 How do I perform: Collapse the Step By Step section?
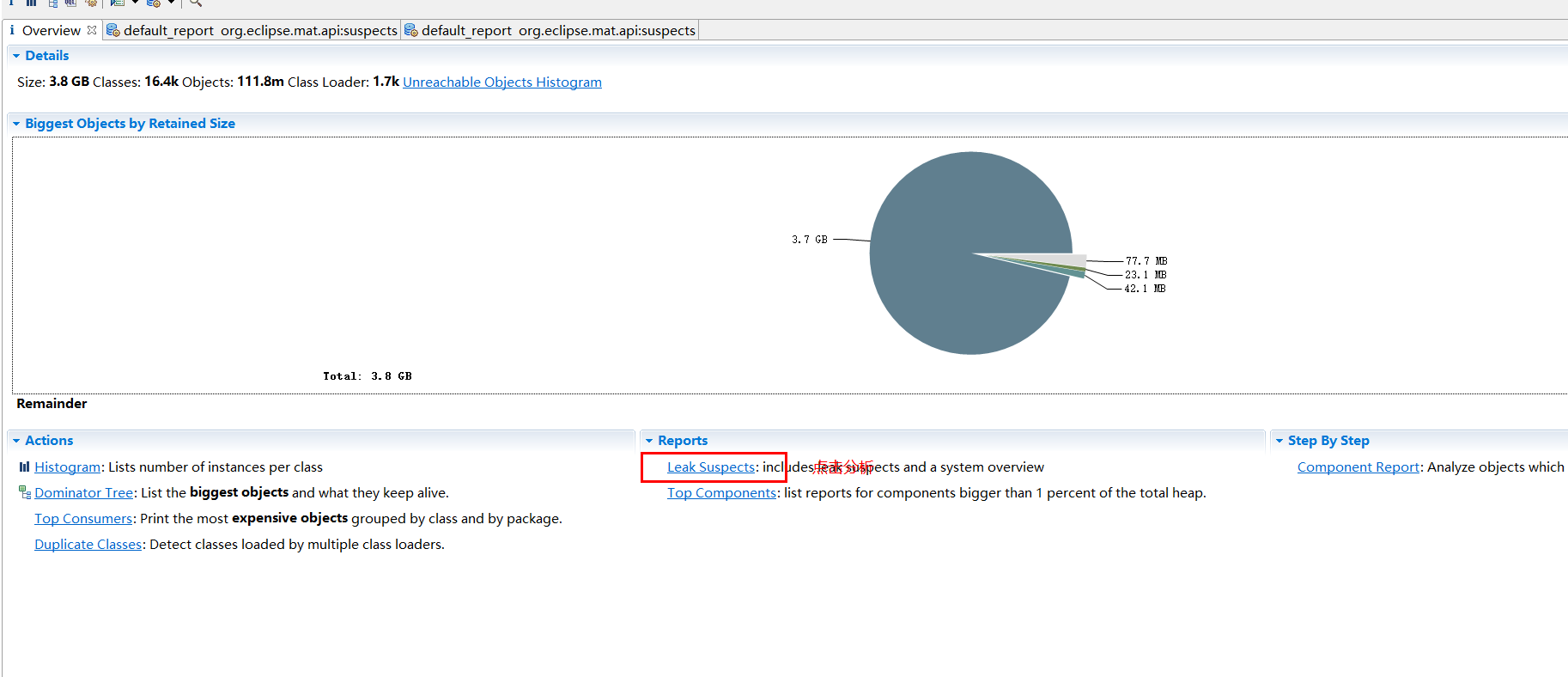(x=1279, y=441)
